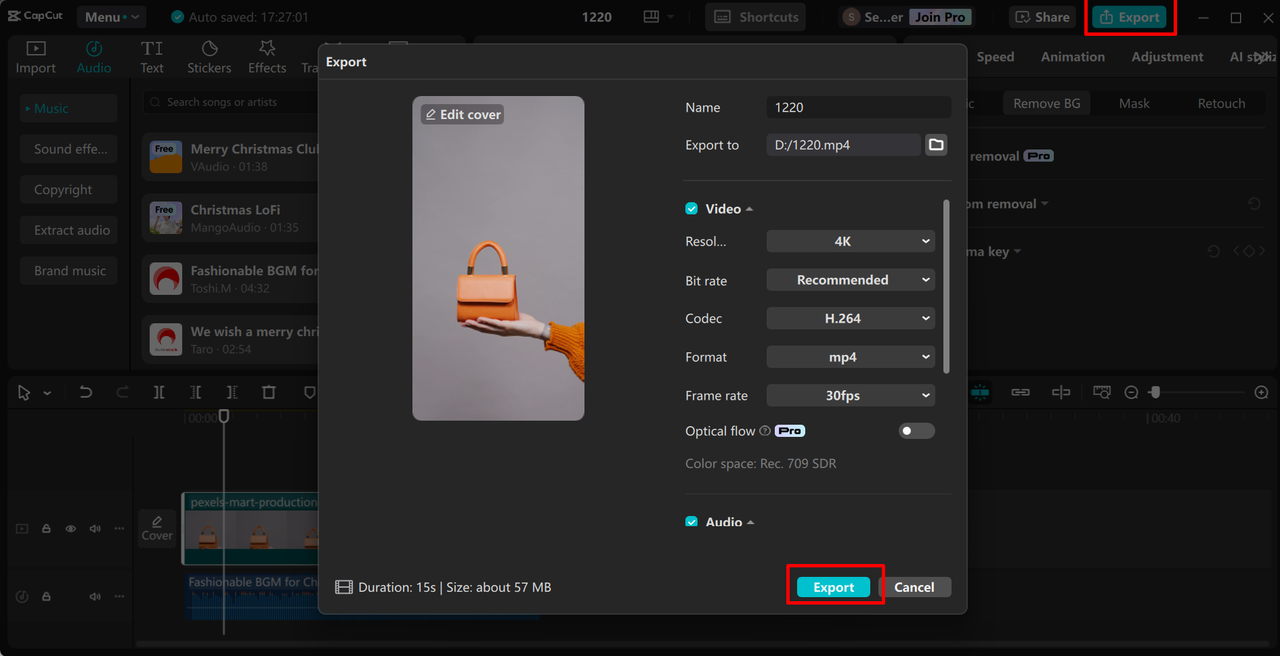The image size is (1280, 656).
Task: Switch to the Audio tab
Action: 94,56
